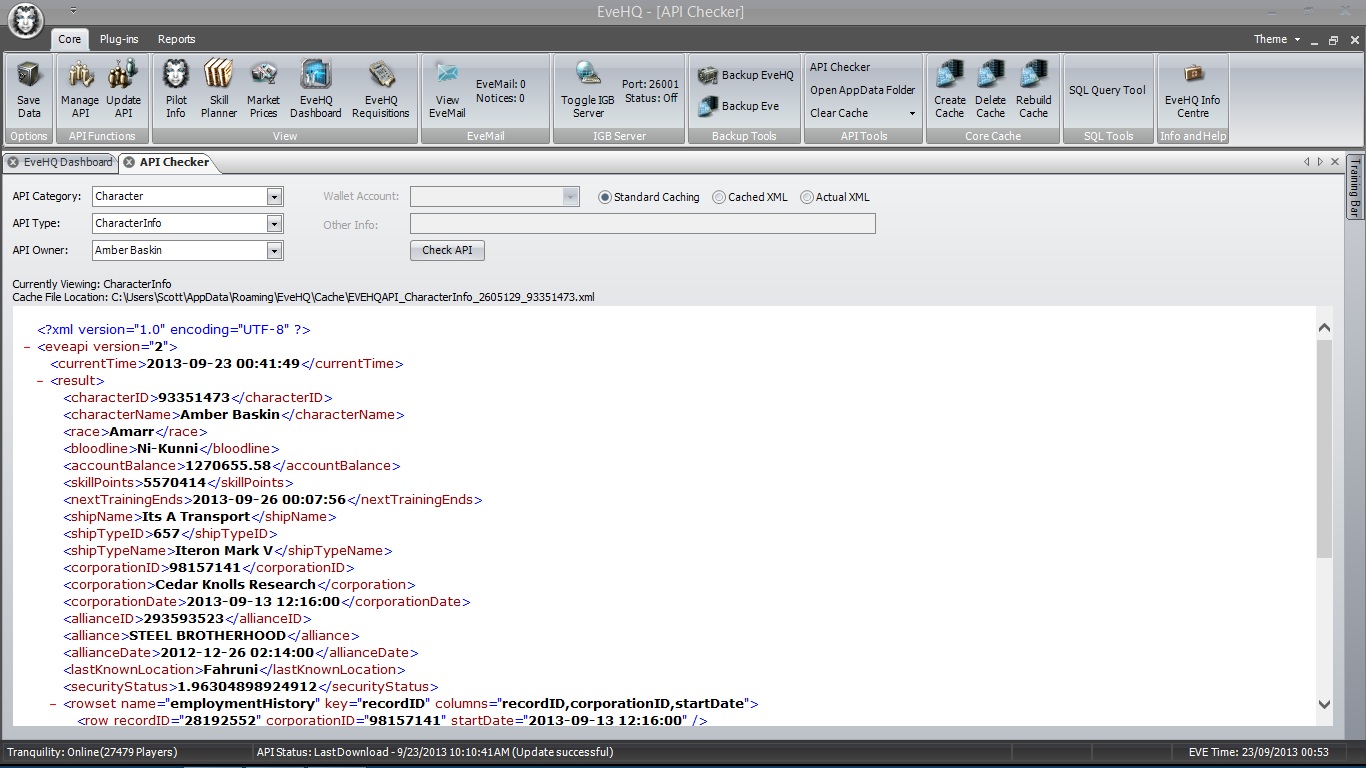This screenshot has width=1366, height=768.
Task: Click API Checker in API Tools
Action: point(840,67)
